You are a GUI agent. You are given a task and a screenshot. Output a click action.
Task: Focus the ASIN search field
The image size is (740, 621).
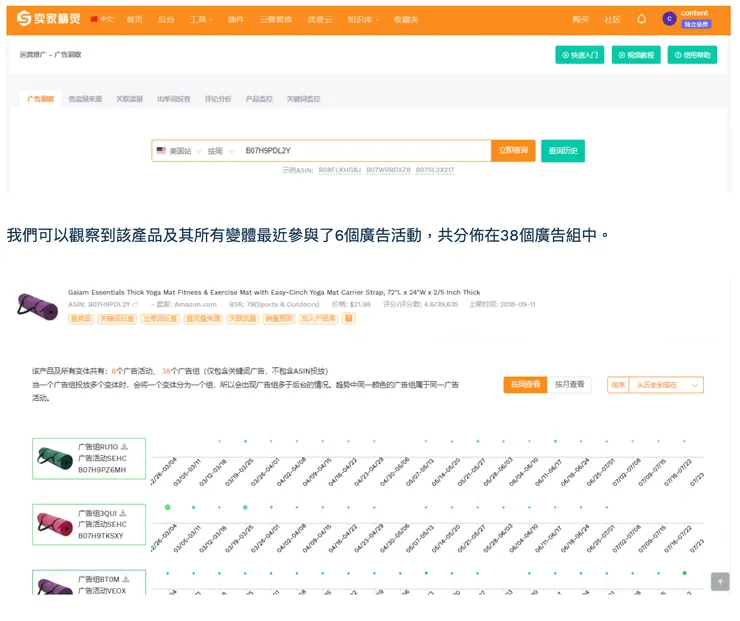click(366, 151)
